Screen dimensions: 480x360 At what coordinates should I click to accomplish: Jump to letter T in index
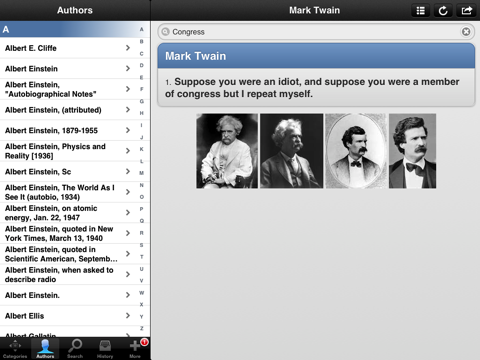[142, 257]
